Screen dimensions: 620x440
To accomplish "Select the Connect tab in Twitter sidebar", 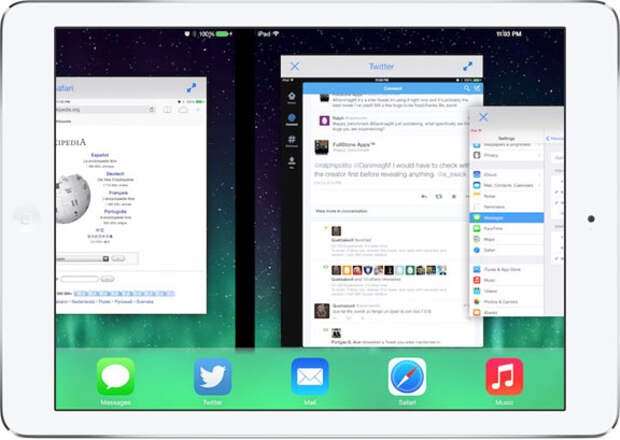I will point(292,119).
